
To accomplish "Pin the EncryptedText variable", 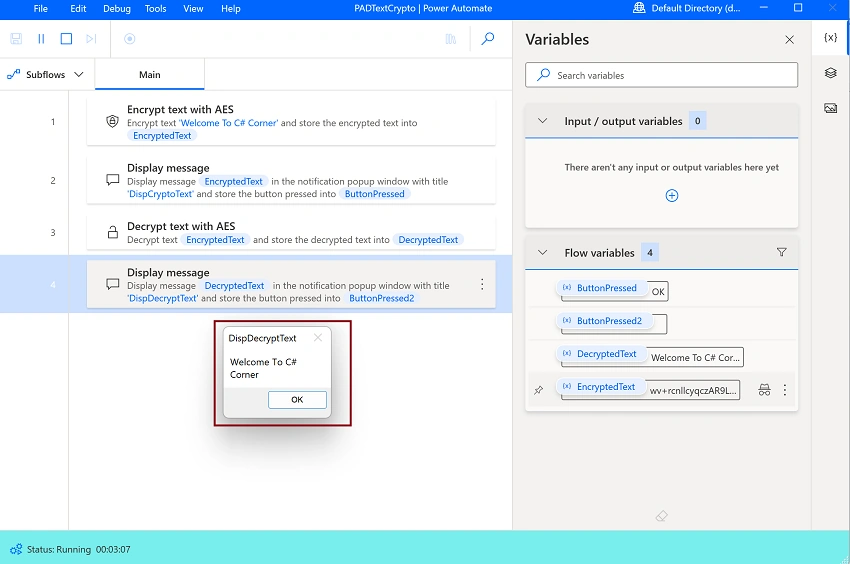I will pyautogui.click(x=539, y=390).
